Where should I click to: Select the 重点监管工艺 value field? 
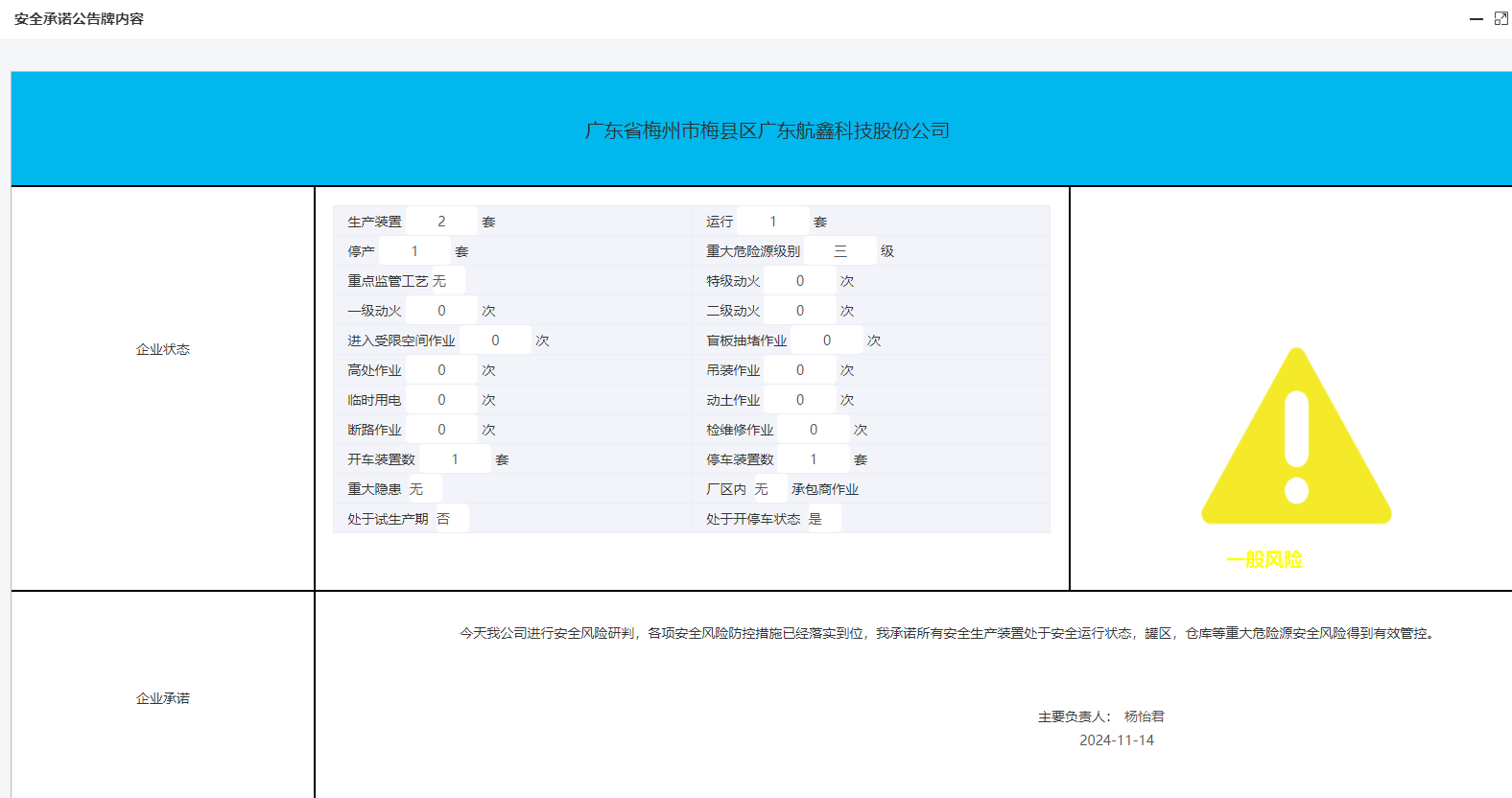pyautogui.click(x=447, y=281)
